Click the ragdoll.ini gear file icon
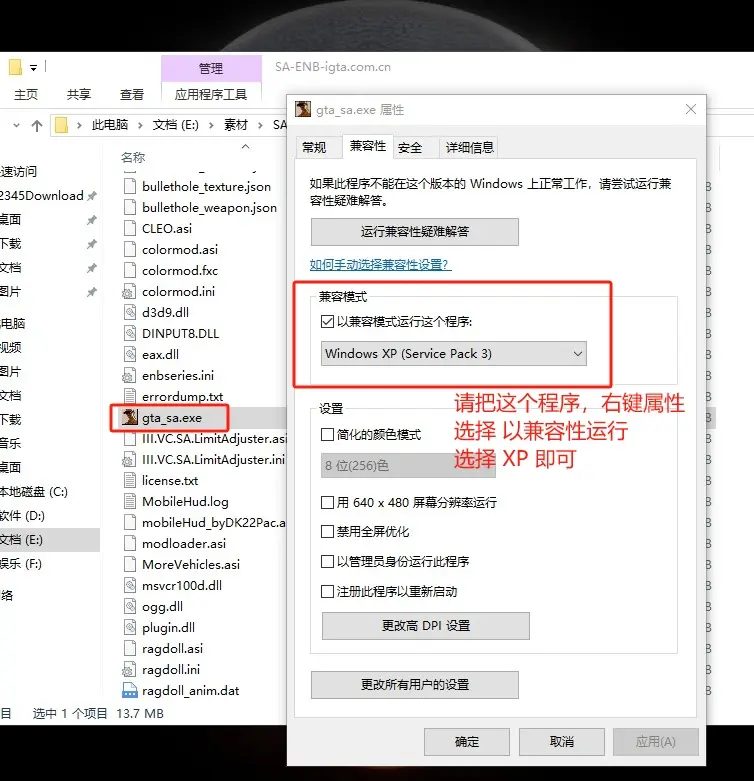 tap(129, 669)
